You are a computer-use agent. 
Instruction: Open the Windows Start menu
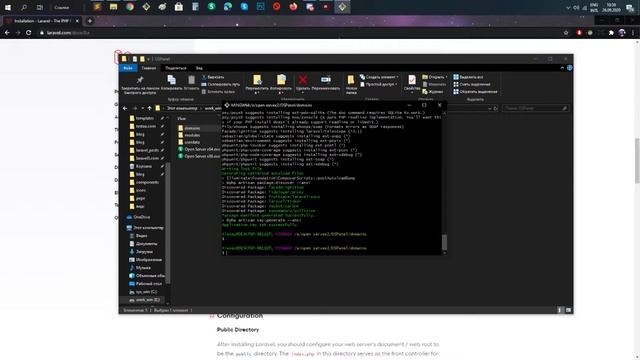(x=8, y=7)
